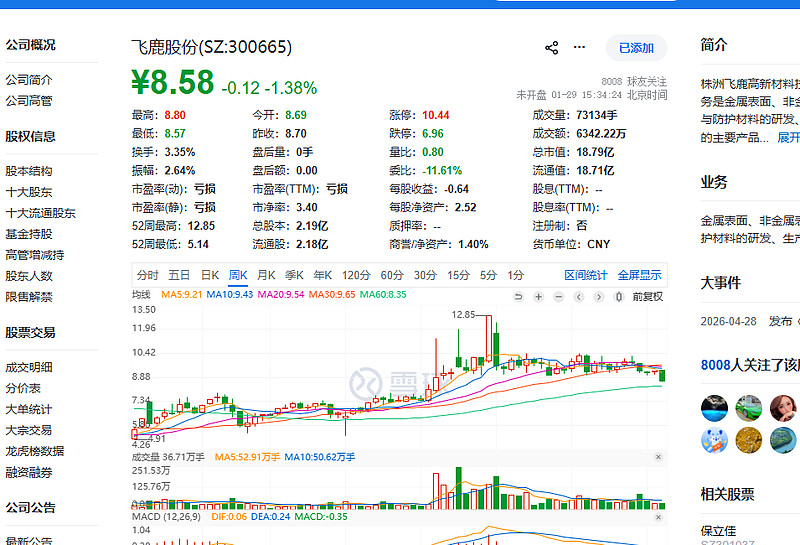The height and width of the screenshot is (545, 800).
Task: Open 公司简介 in the sidebar
Action: [29, 80]
